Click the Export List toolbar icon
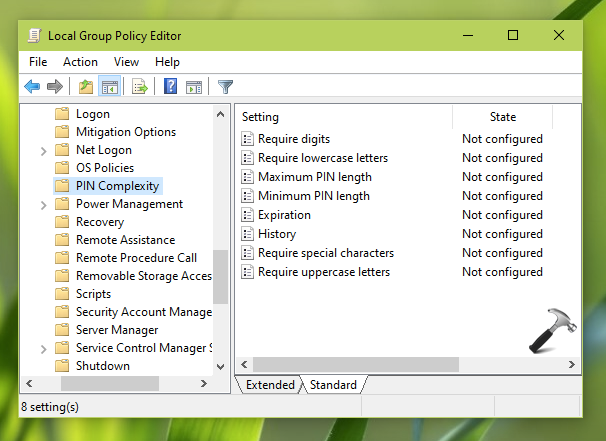 (140, 87)
